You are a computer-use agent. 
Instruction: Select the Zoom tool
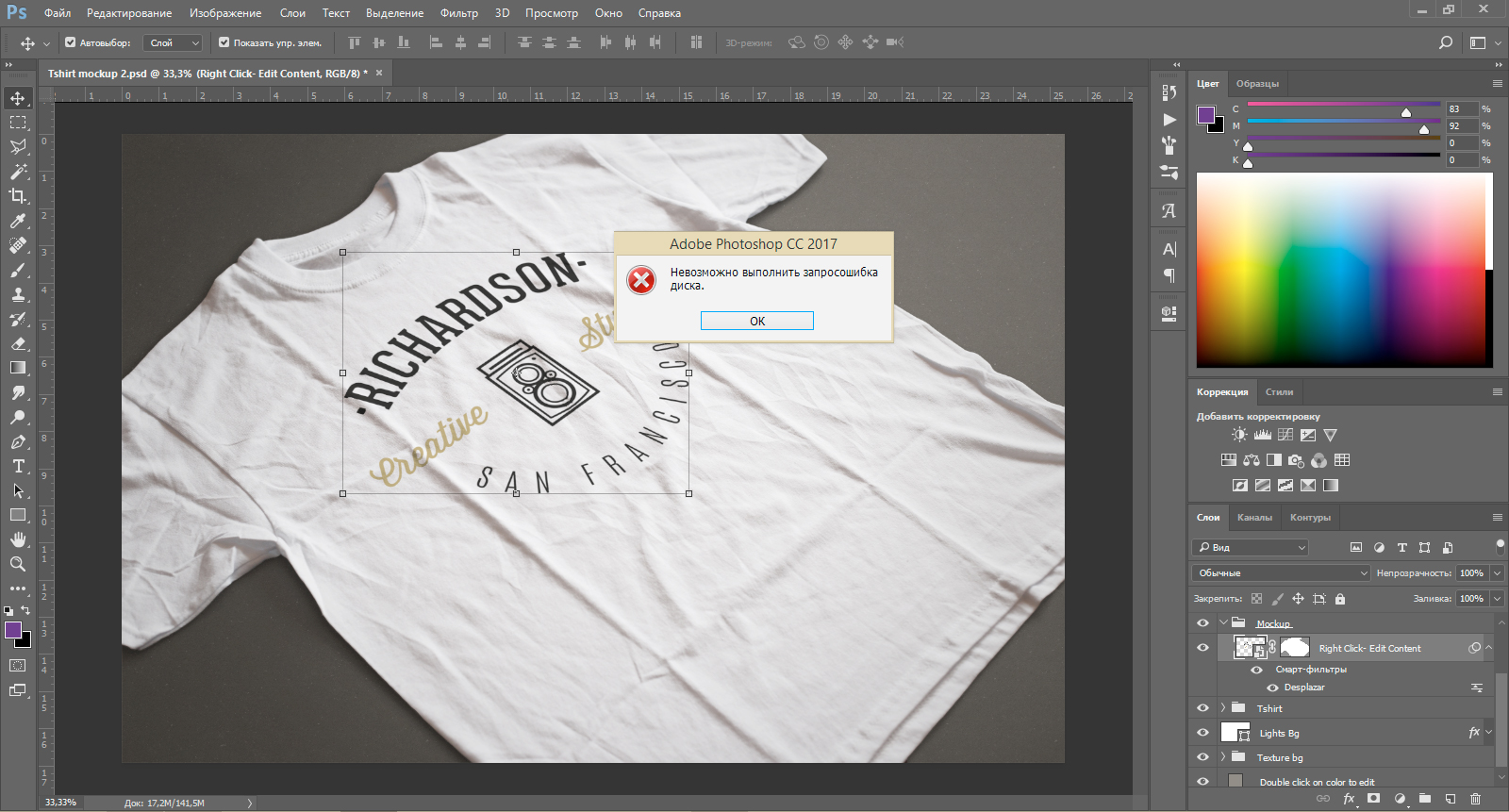(x=18, y=564)
